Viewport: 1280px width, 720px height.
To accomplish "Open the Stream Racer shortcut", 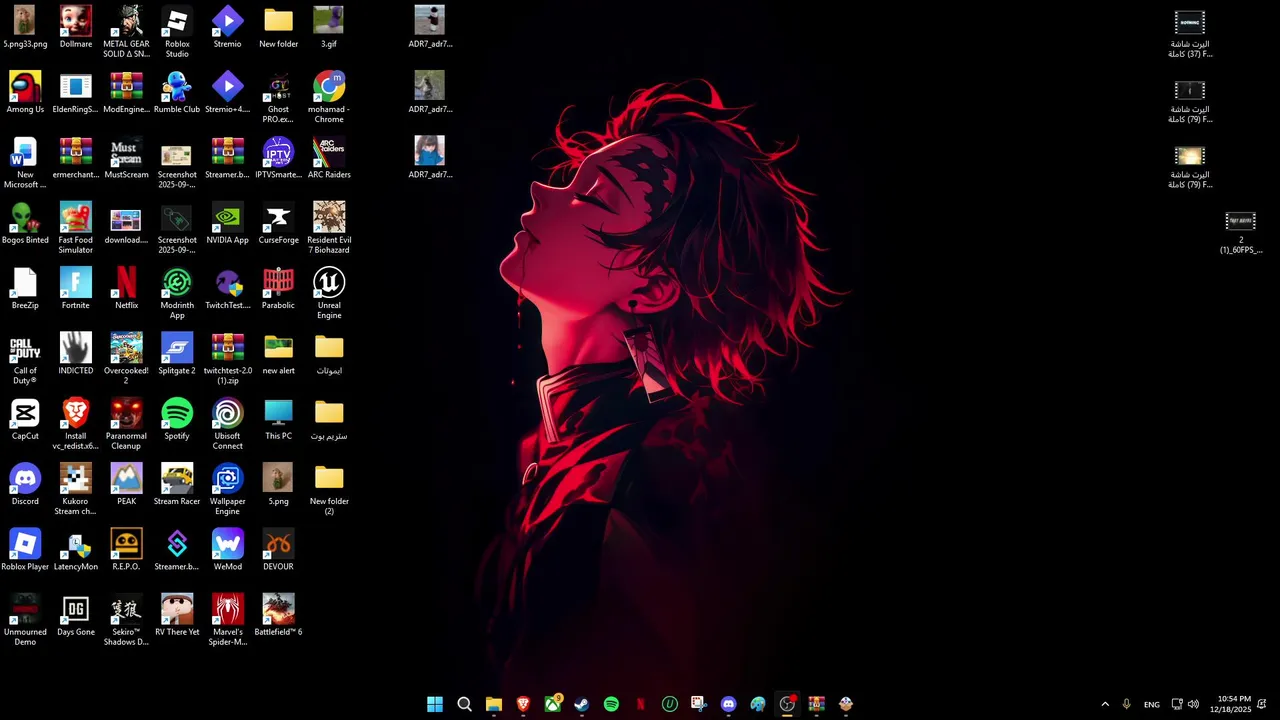I will (177, 484).
